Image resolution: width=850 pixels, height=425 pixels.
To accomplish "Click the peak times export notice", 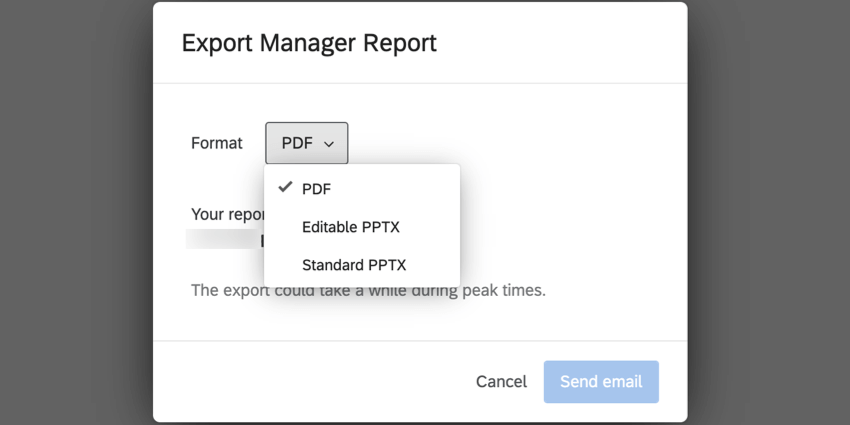I will [x=369, y=291].
